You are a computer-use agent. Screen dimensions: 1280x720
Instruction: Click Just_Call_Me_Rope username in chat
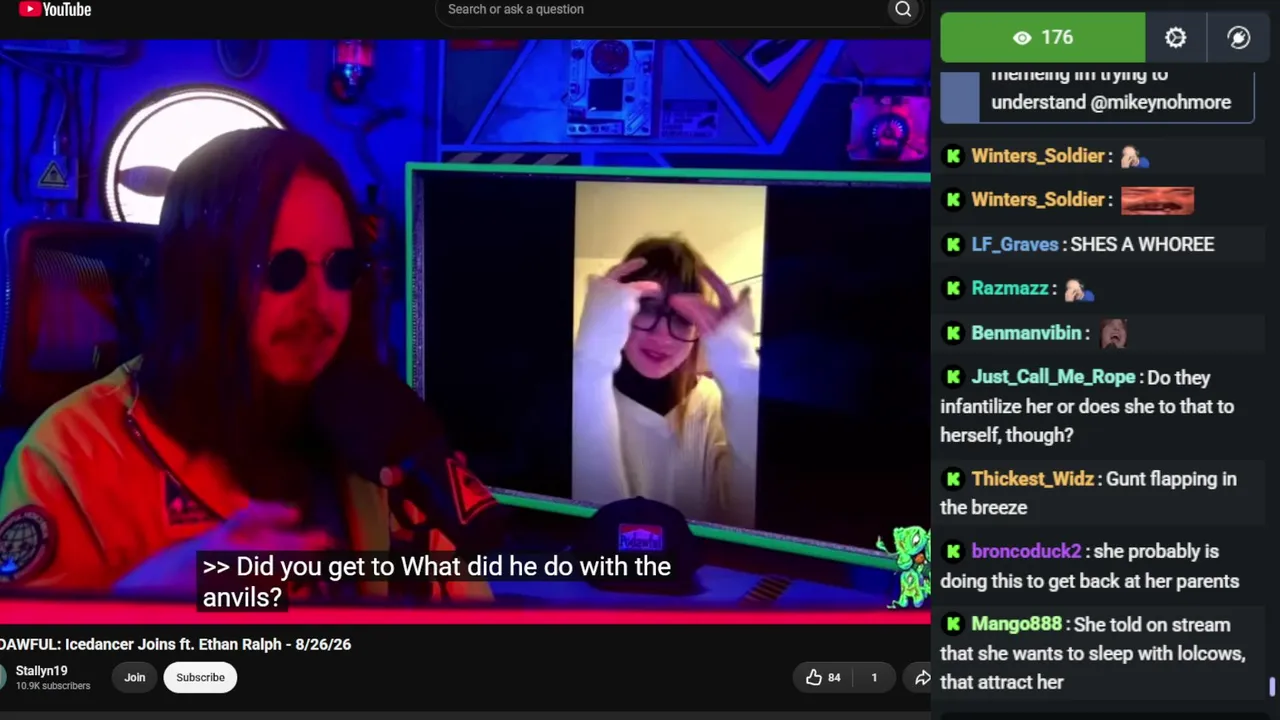(x=1054, y=377)
